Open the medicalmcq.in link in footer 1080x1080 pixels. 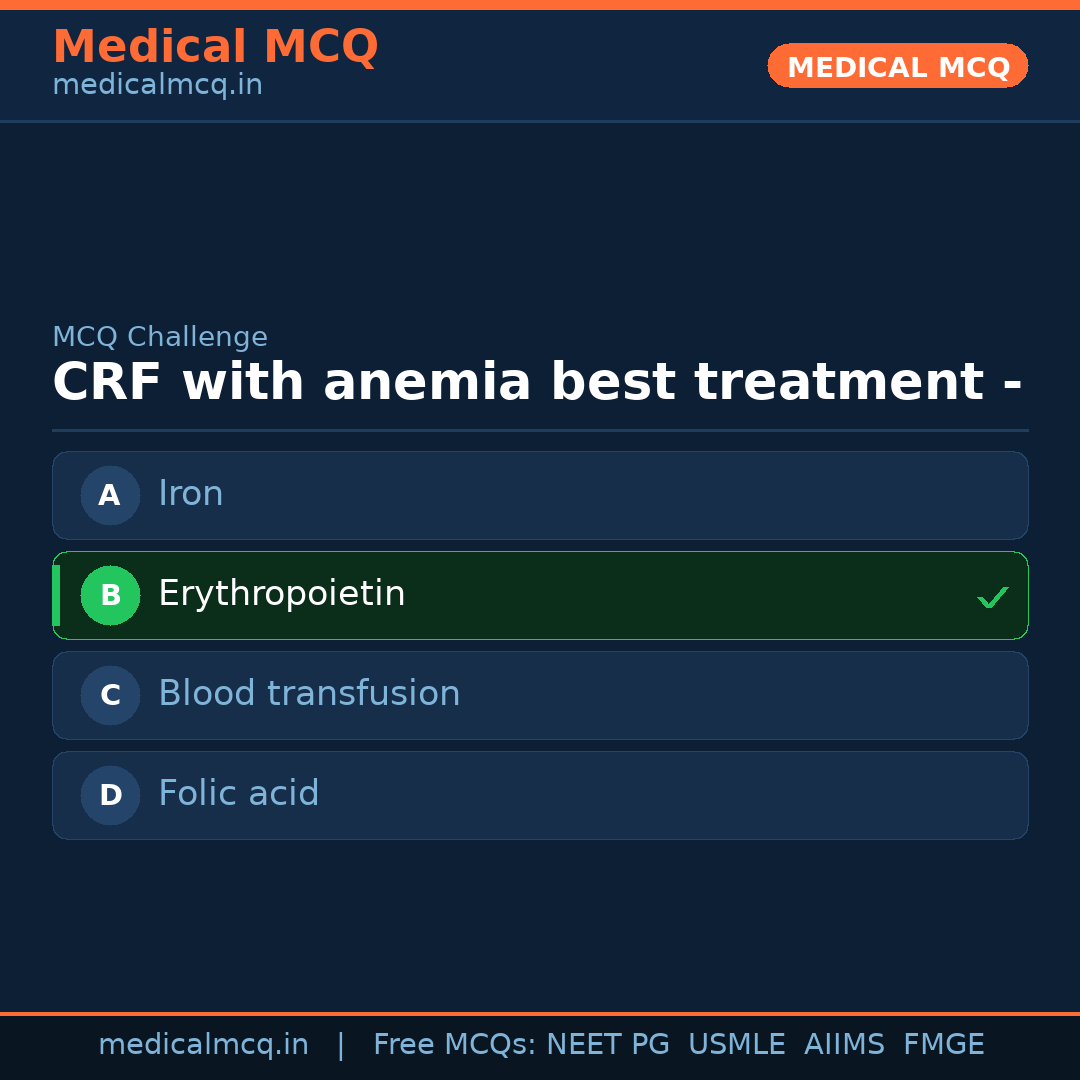pos(203,1045)
